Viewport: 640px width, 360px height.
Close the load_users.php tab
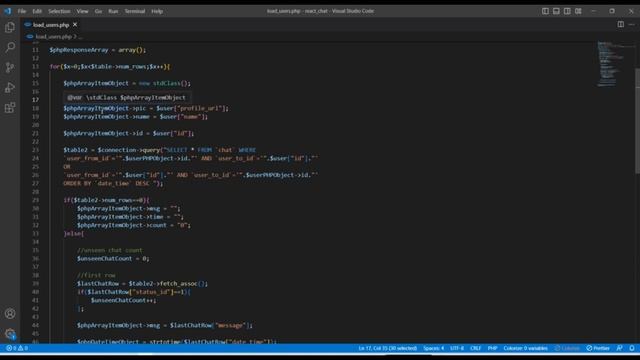[x=75, y=25]
